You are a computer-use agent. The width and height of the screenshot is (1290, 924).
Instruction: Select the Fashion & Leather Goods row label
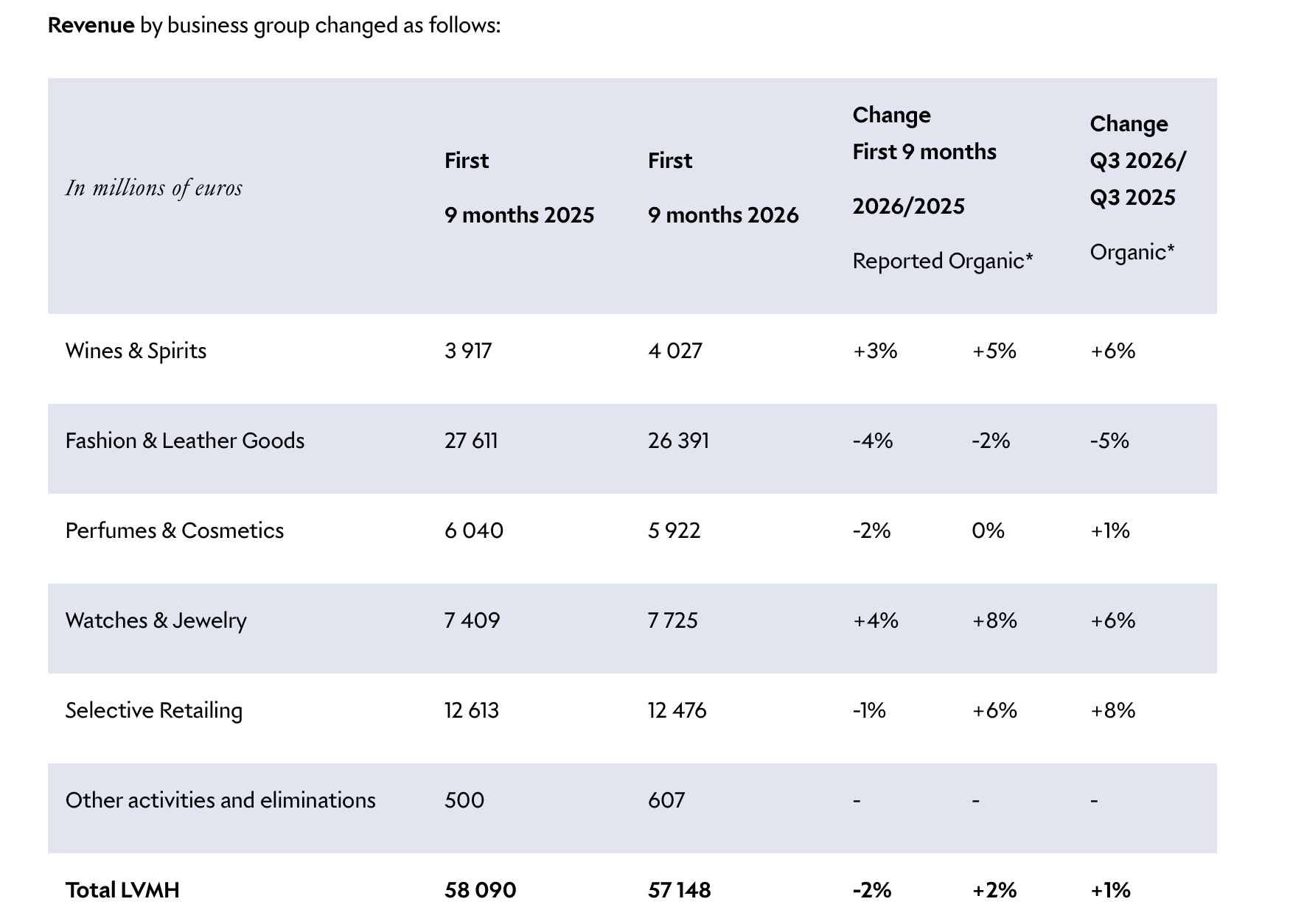[185, 441]
